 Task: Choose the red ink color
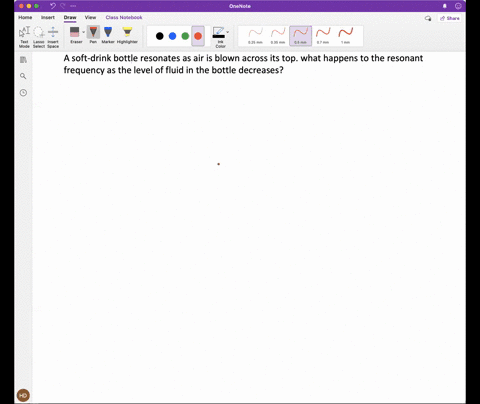198,36
